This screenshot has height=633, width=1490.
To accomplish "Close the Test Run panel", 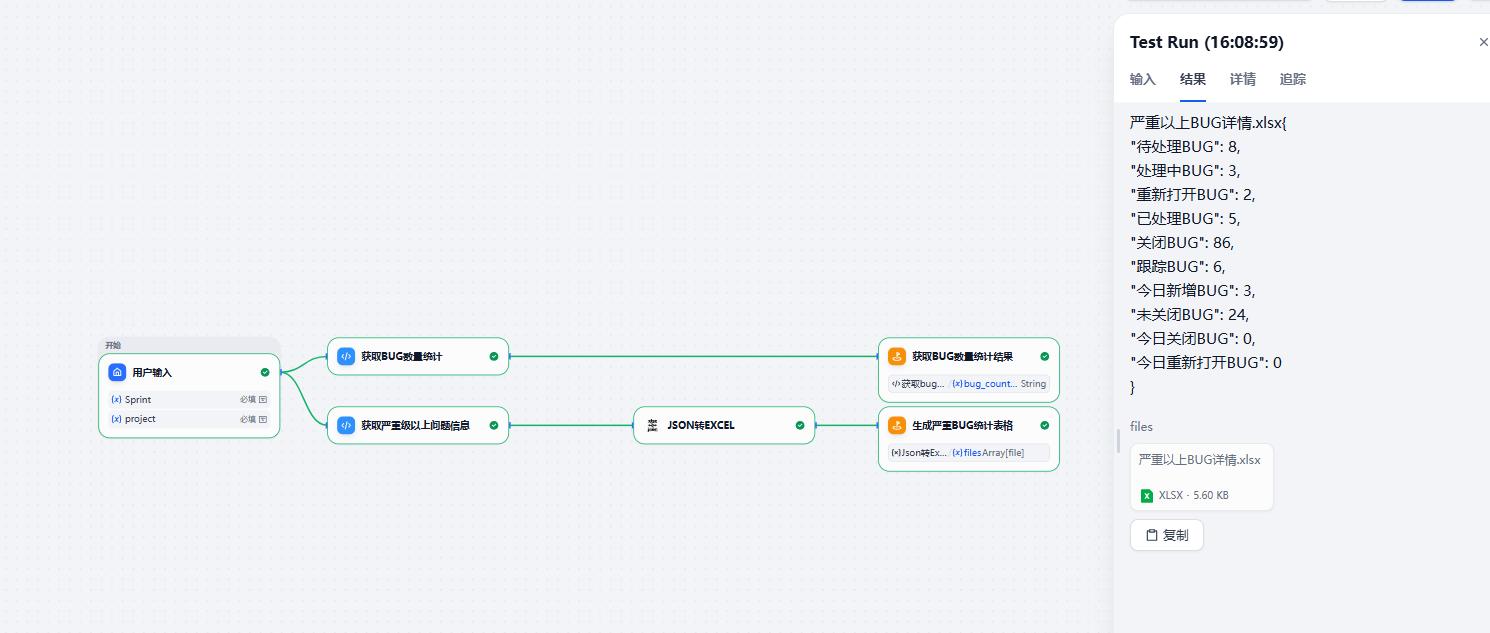I will (x=1483, y=42).
